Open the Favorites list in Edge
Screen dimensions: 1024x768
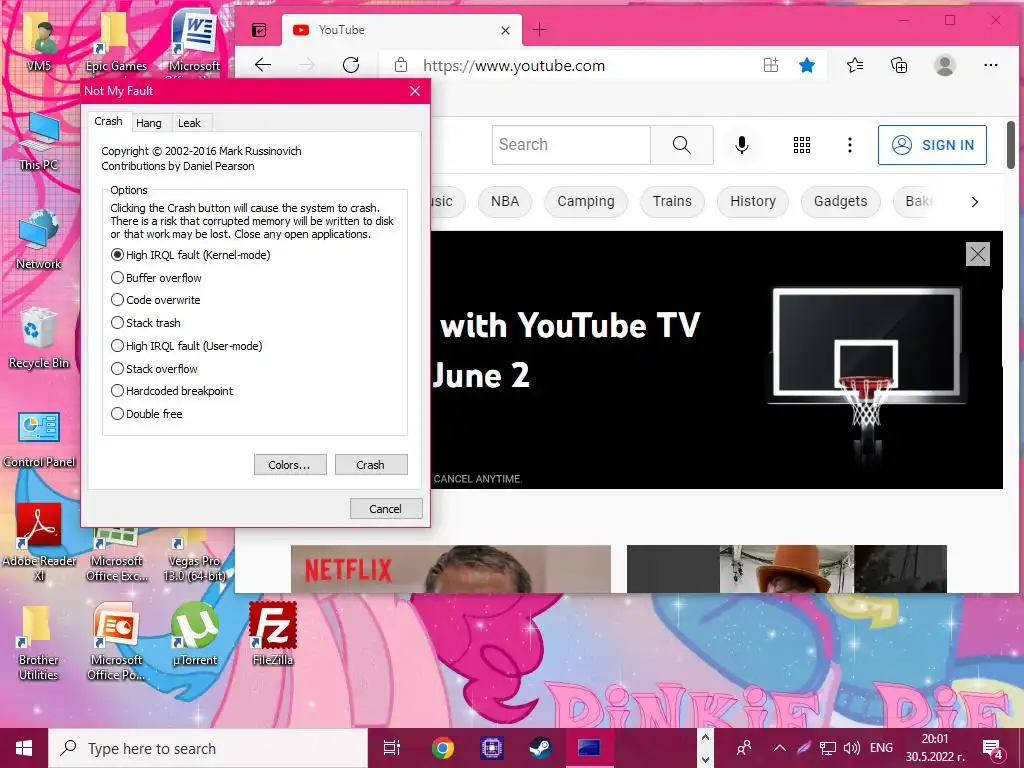(x=854, y=65)
